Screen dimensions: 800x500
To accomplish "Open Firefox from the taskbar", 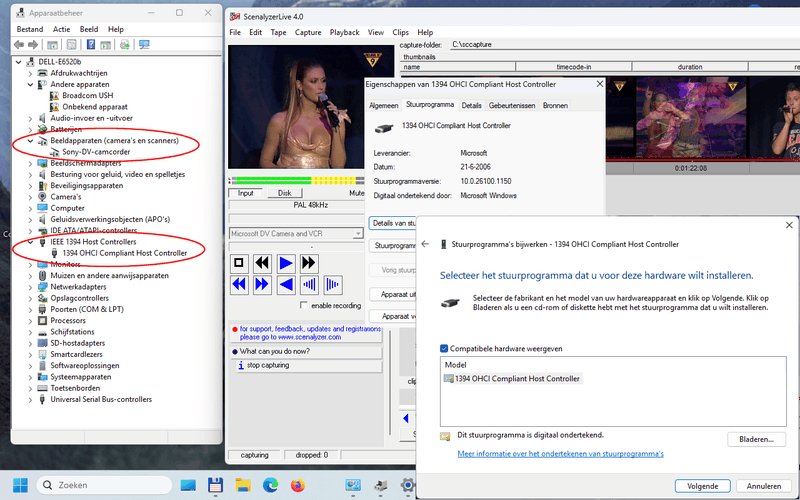I will (x=297, y=485).
